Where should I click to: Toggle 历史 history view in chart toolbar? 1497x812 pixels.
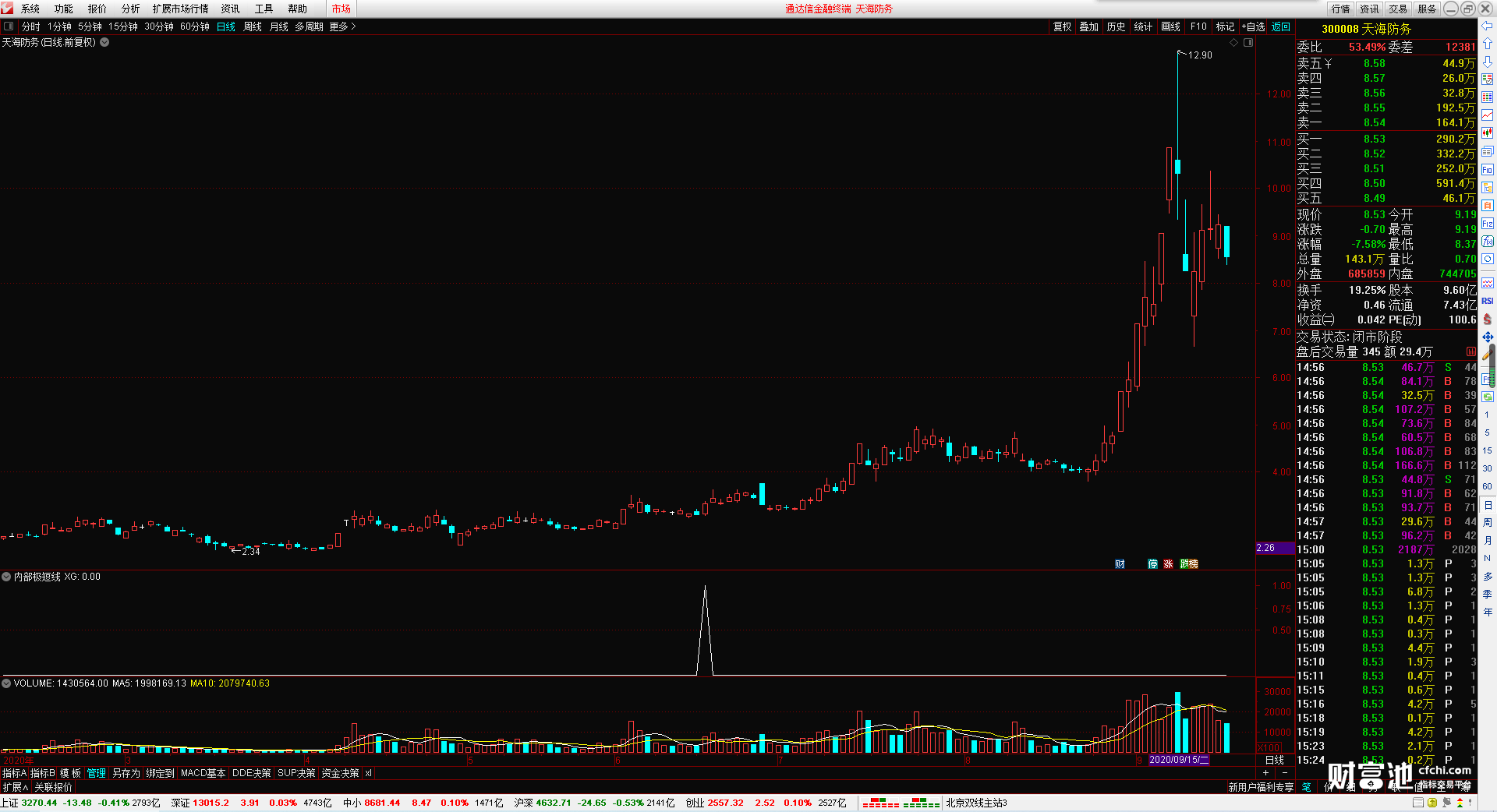coord(1117,26)
